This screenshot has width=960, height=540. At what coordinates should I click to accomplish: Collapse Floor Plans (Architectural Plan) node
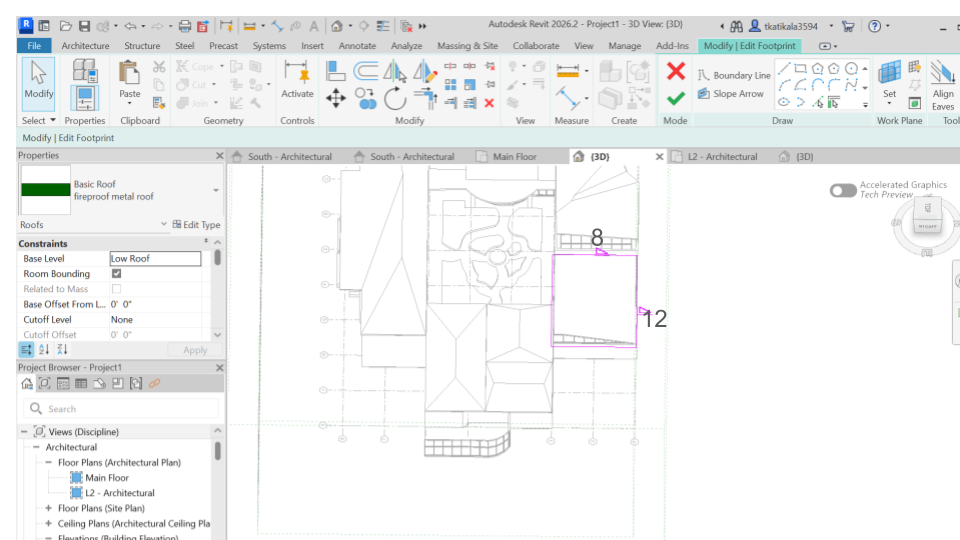click(48, 462)
